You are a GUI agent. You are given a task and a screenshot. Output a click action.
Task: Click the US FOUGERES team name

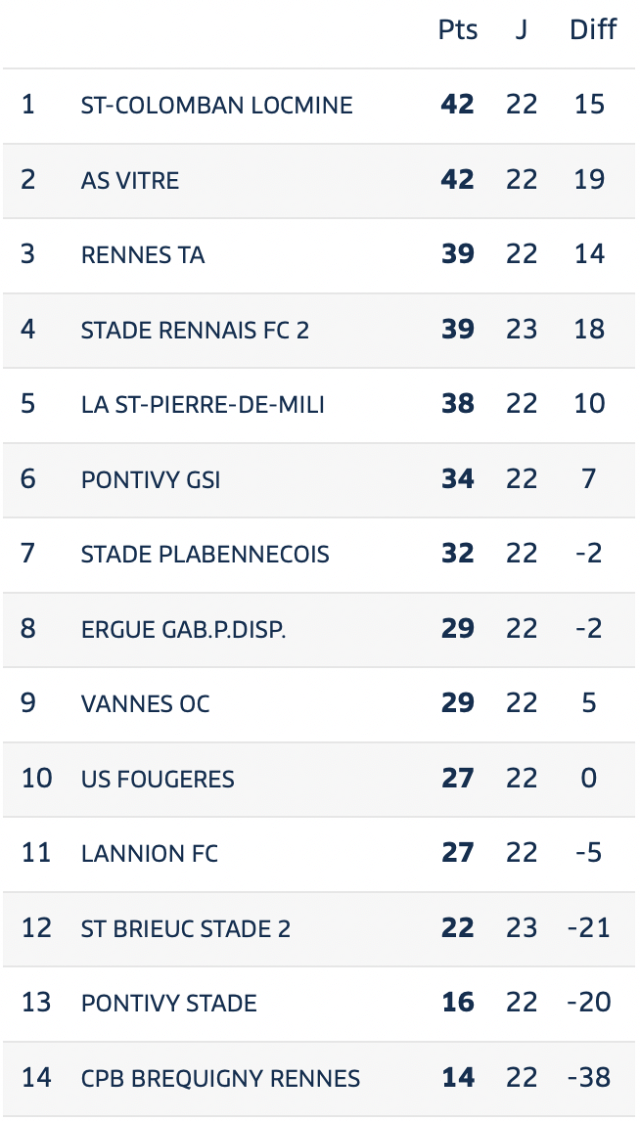[x=157, y=779]
